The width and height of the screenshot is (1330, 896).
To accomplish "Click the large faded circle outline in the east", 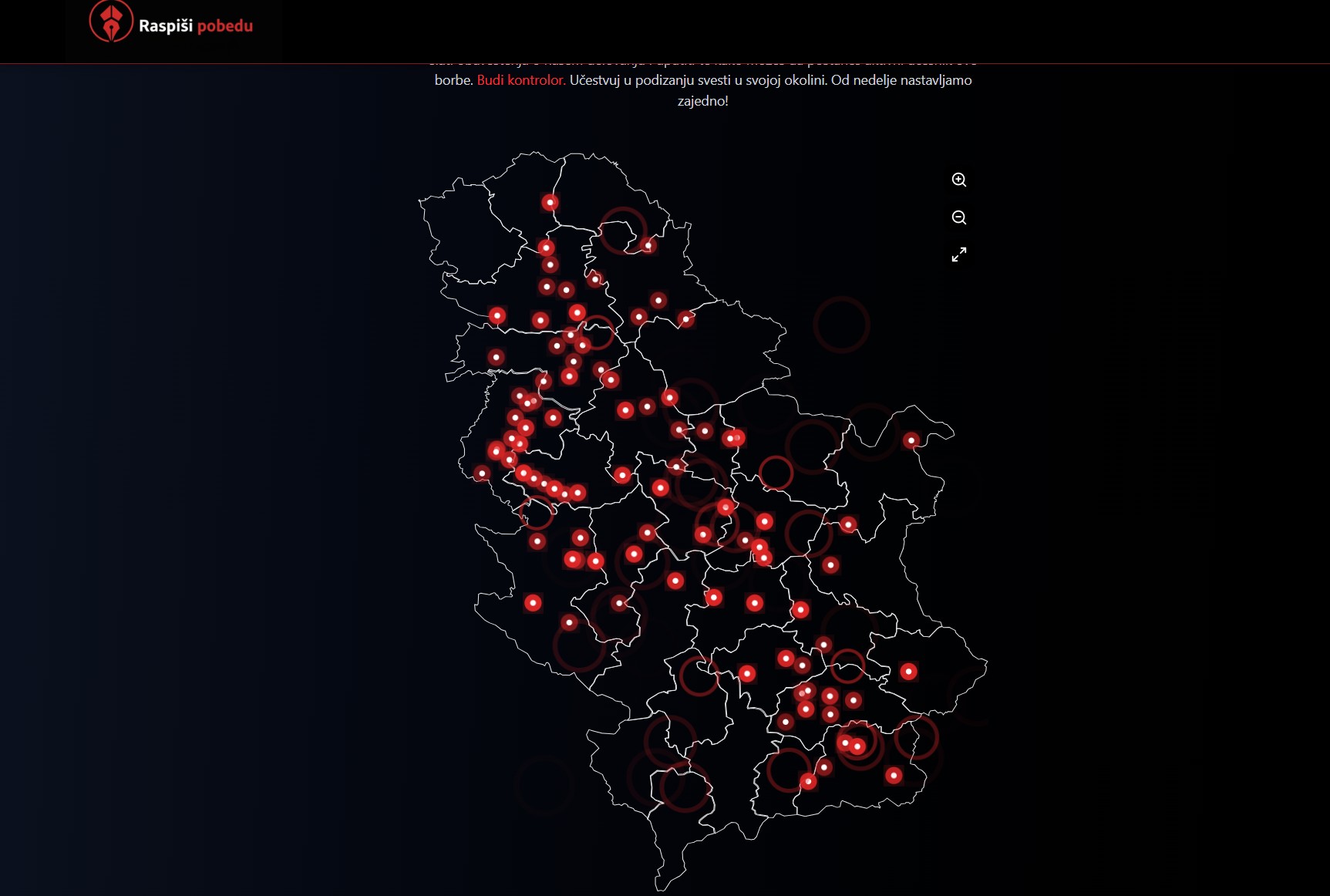I will coord(840,324).
